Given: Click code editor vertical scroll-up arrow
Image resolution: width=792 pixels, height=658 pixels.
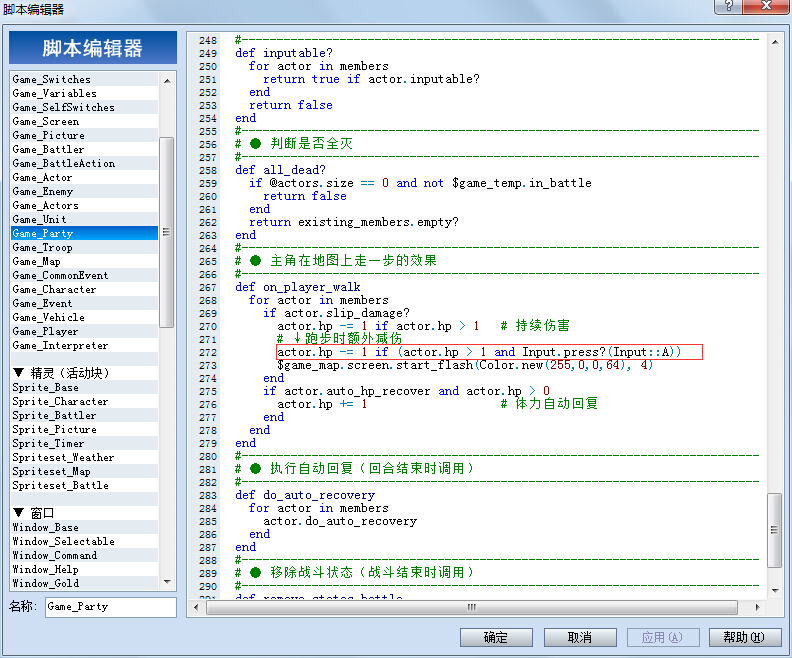Looking at the screenshot, I should click(775, 42).
